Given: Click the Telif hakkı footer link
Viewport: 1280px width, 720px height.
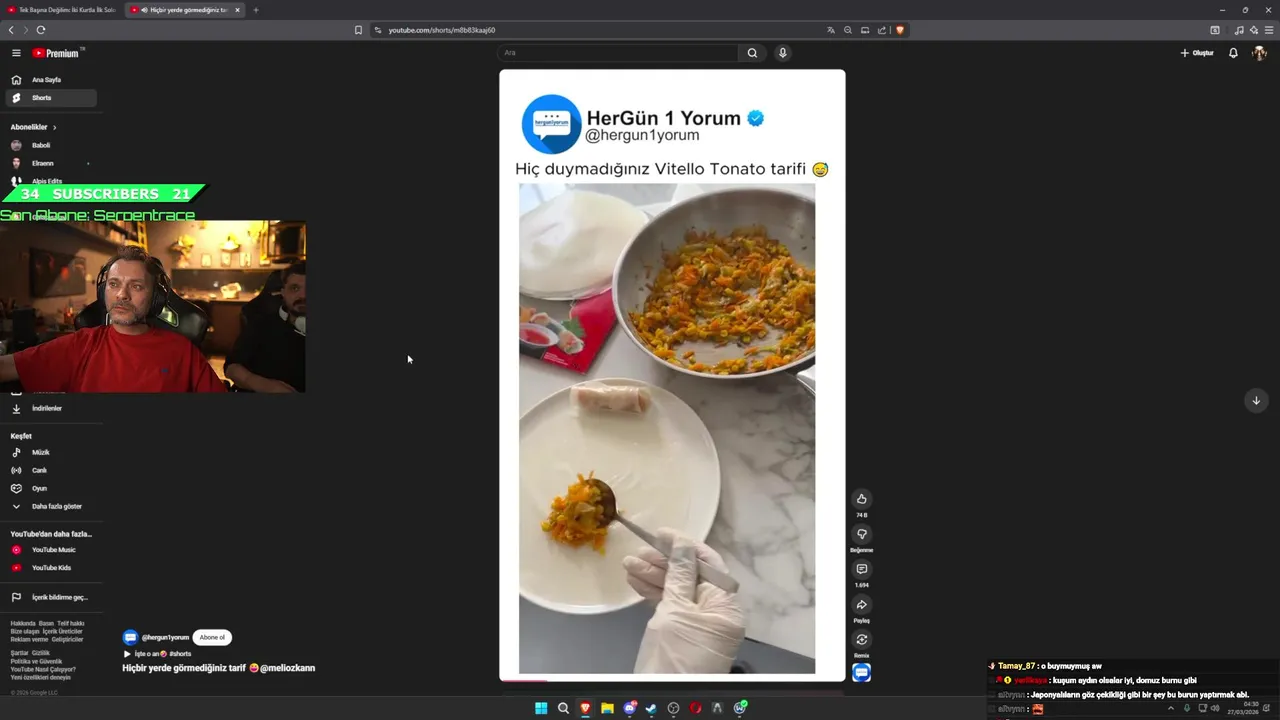Looking at the screenshot, I should point(71,623).
